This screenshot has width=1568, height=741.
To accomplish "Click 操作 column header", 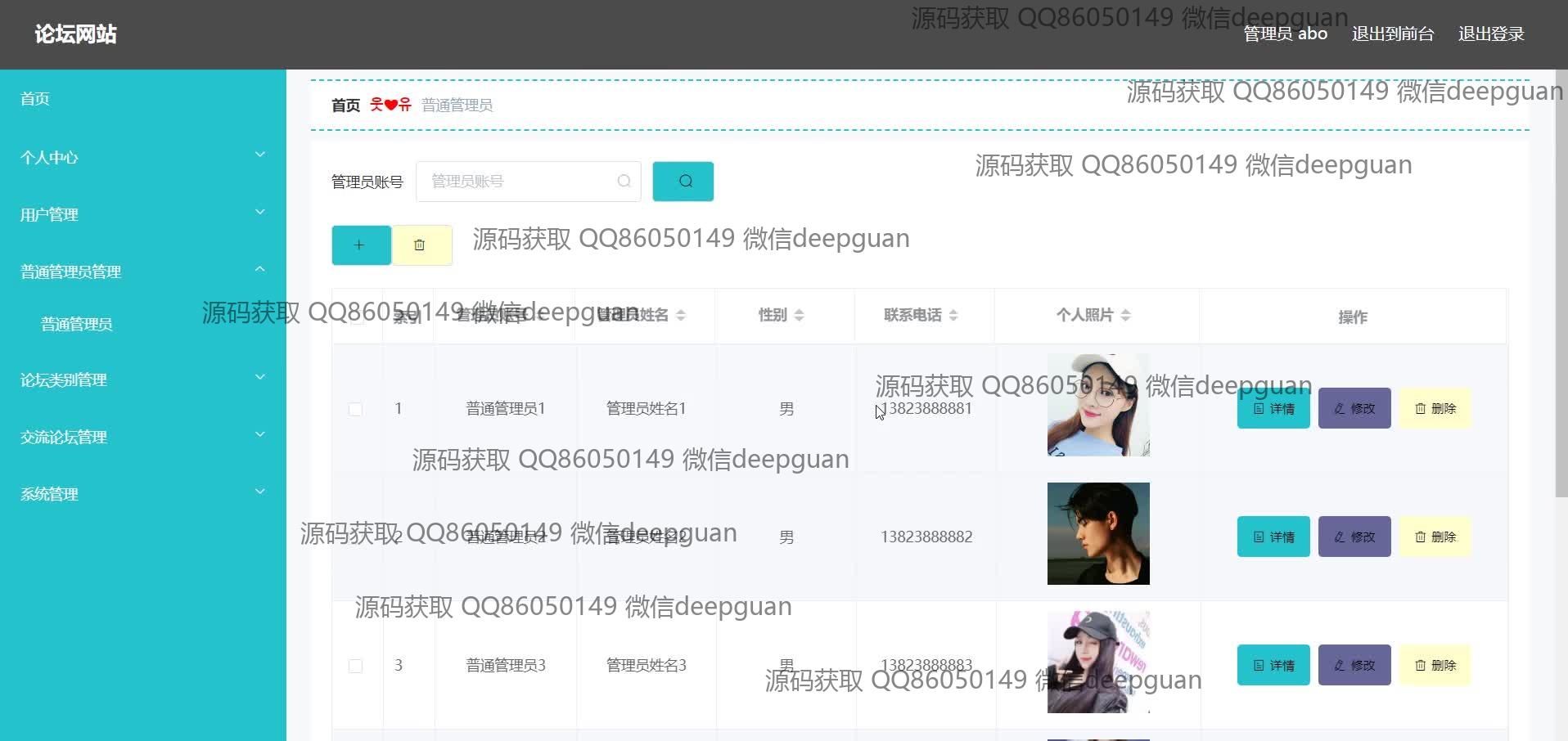I will (1352, 317).
